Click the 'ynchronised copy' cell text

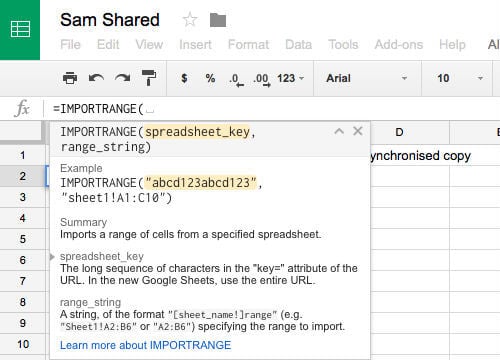point(421,156)
